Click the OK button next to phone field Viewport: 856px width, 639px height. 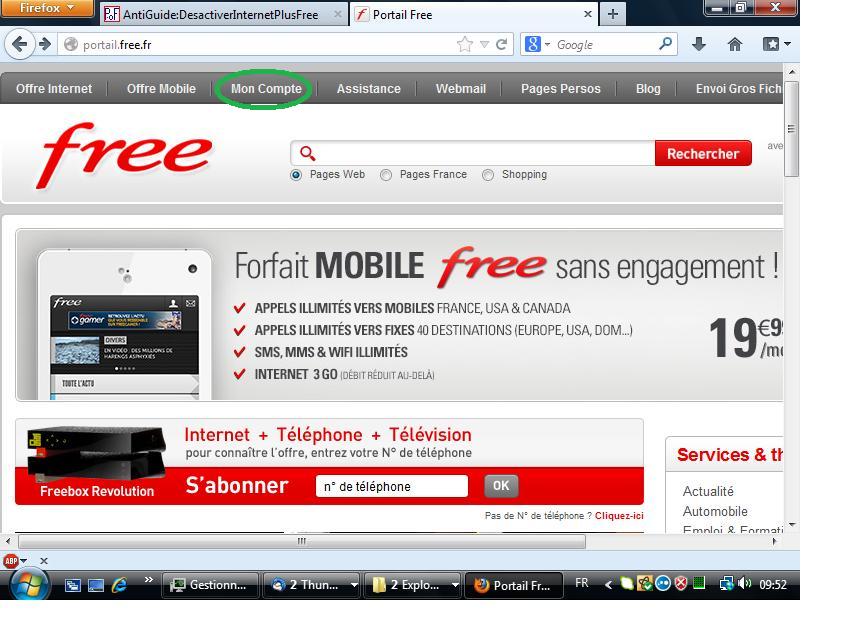coord(501,486)
